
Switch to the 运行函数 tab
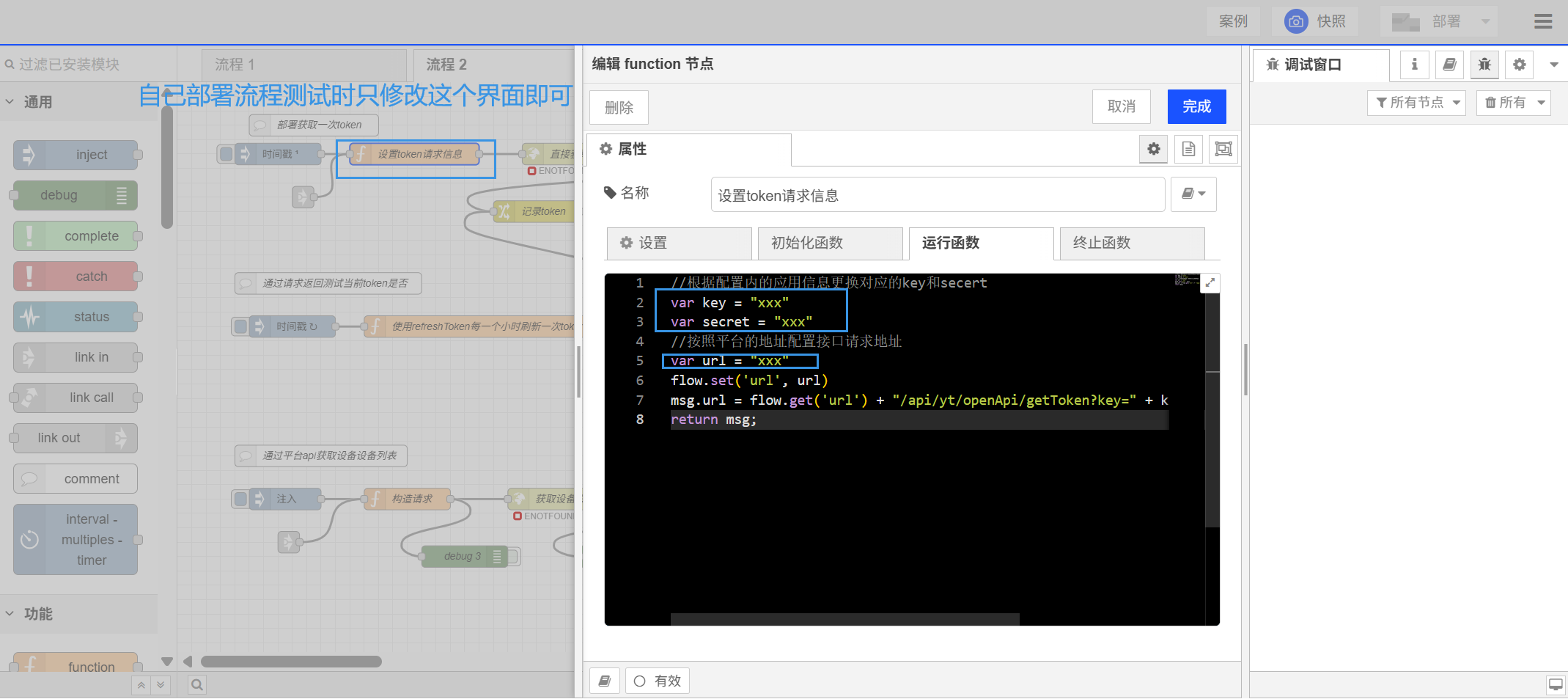pos(981,244)
